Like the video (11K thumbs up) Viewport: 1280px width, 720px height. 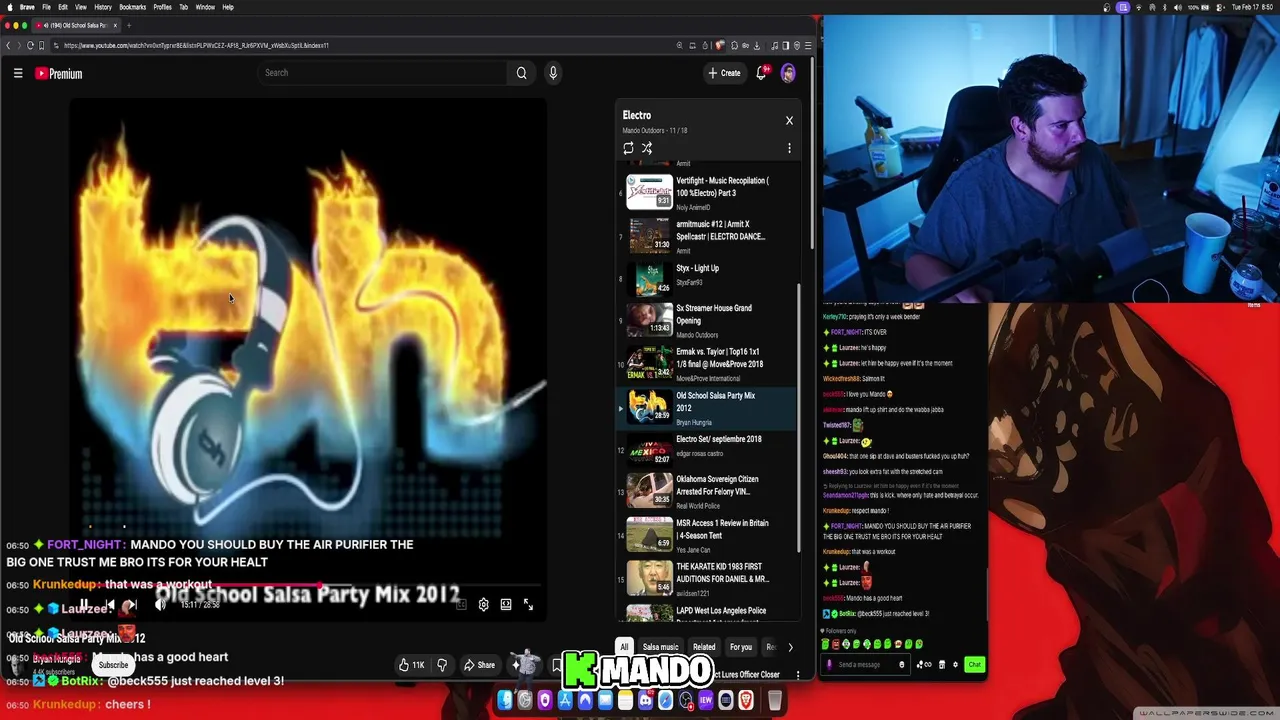point(412,665)
